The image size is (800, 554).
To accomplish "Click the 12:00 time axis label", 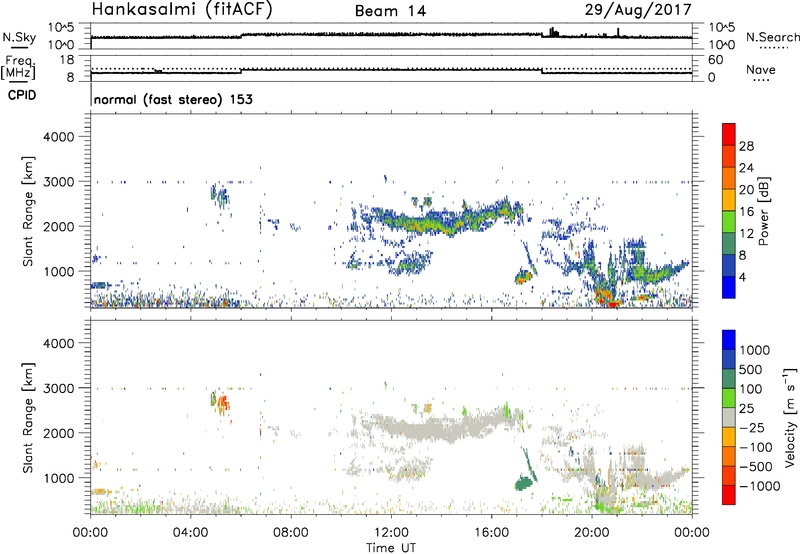I will pos(391,533).
